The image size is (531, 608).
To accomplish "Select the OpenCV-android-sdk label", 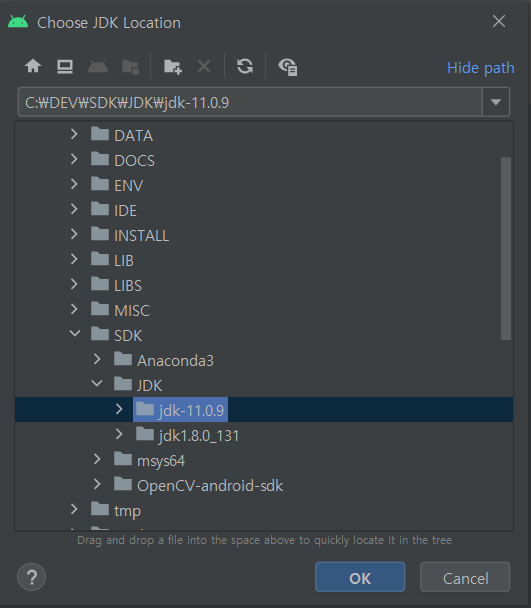I will [x=210, y=486].
